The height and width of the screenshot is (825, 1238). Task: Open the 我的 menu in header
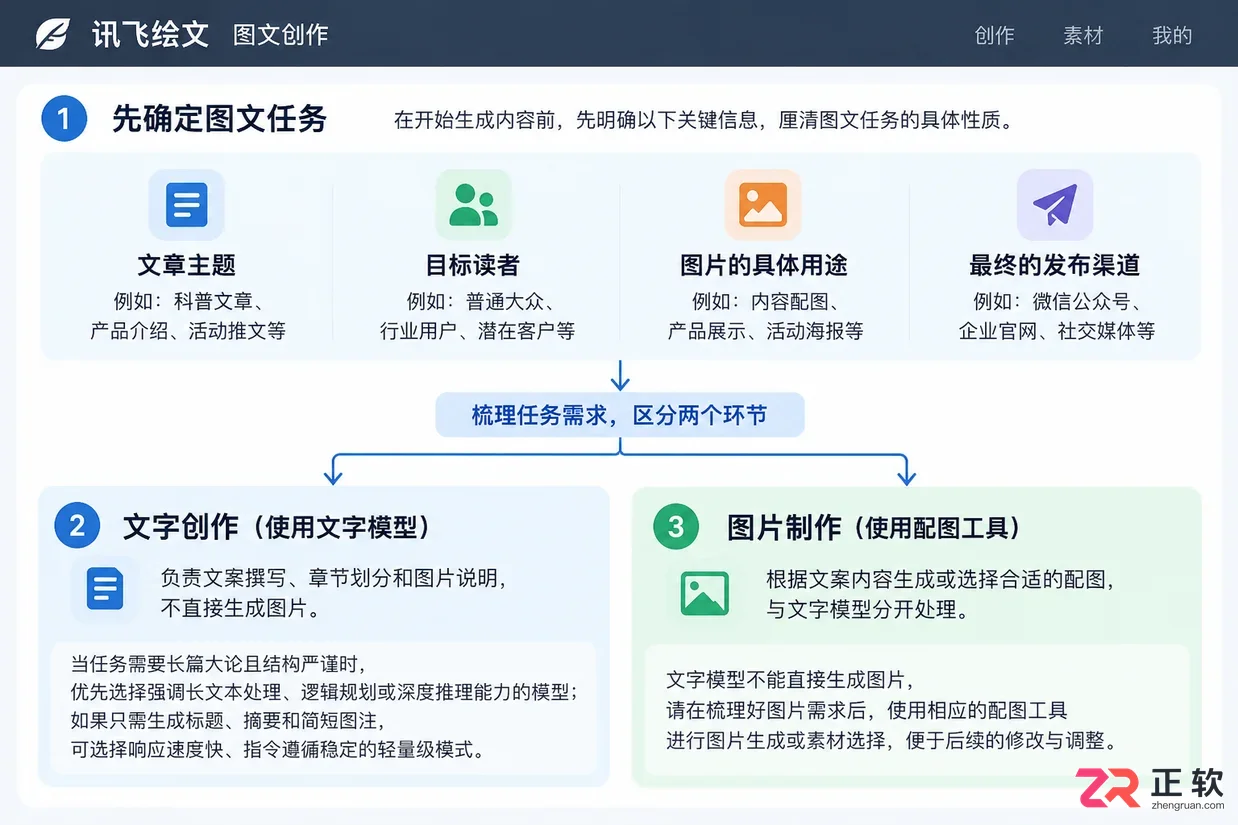(x=1172, y=35)
